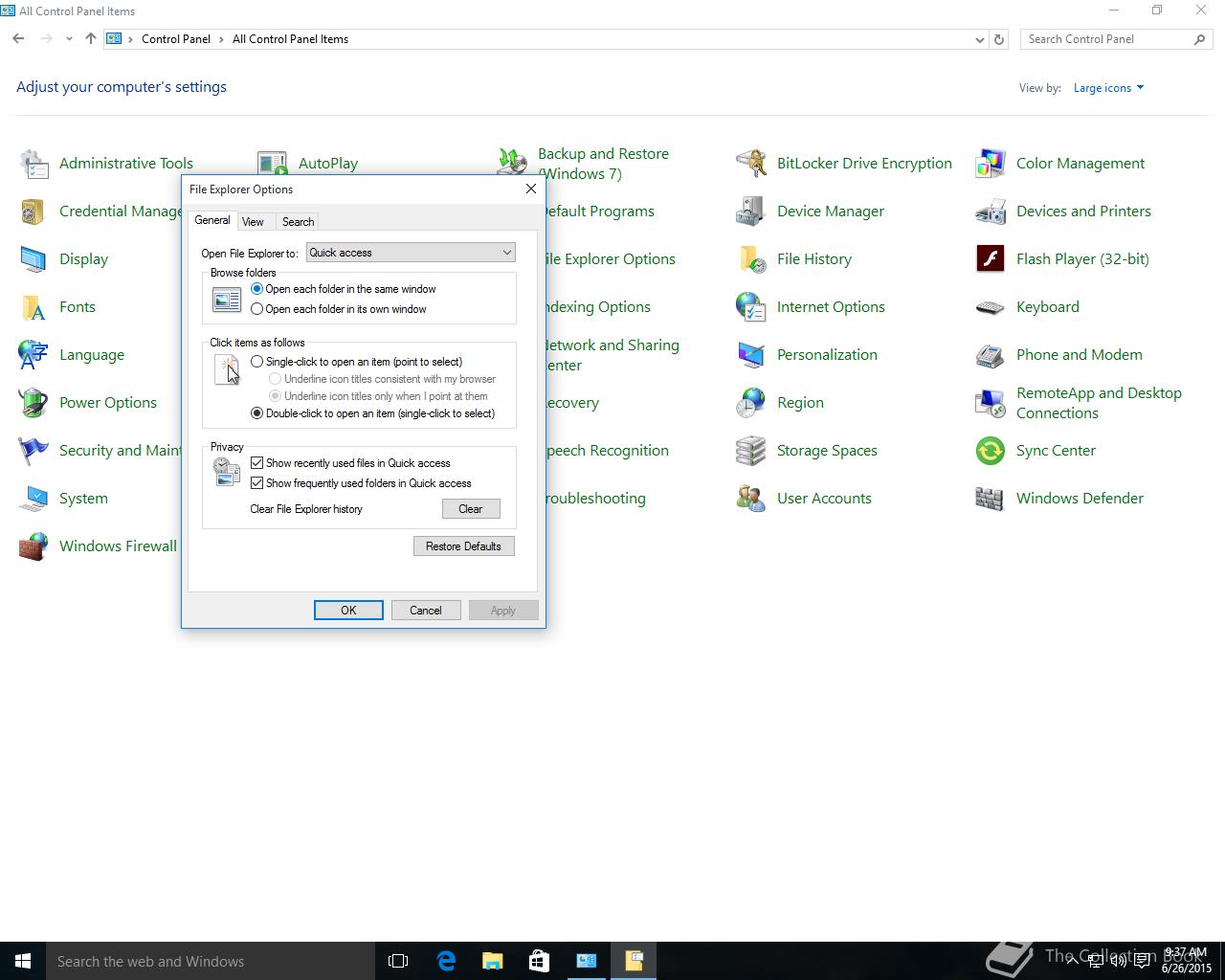Viewport: 1225px width, 980px height.
Task: Open the Device Manager icon
Action: click(x=751, y=212)
